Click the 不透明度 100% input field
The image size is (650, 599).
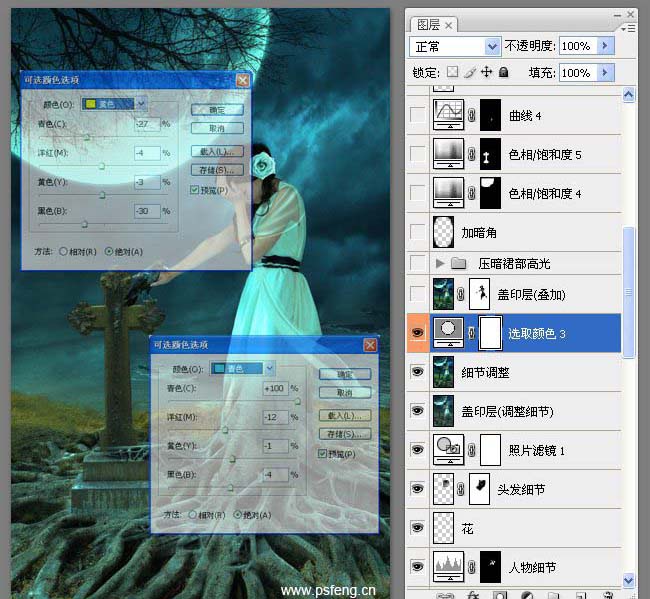tap(578, 46)
